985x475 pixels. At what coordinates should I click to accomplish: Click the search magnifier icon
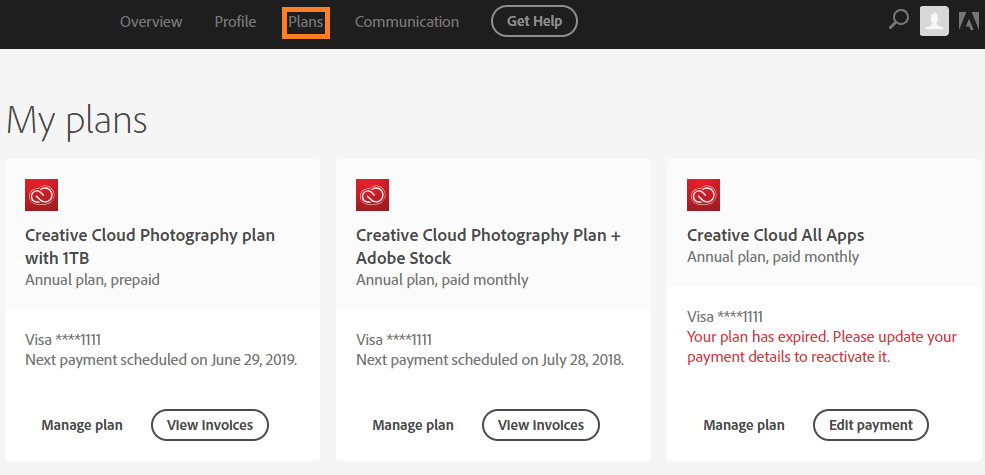pyautogui.click(x=898, y=20)
